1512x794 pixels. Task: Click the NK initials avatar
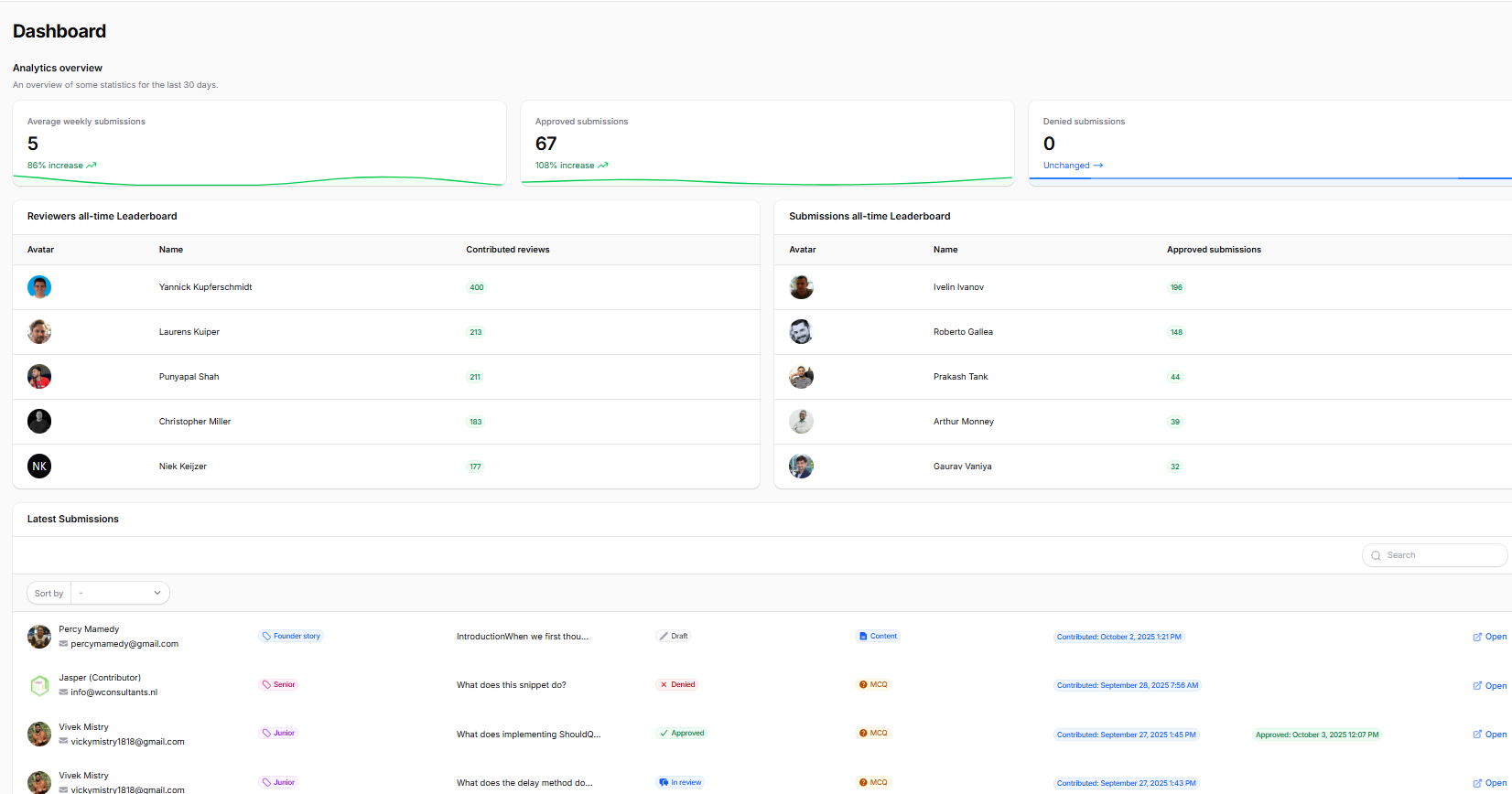39,467
